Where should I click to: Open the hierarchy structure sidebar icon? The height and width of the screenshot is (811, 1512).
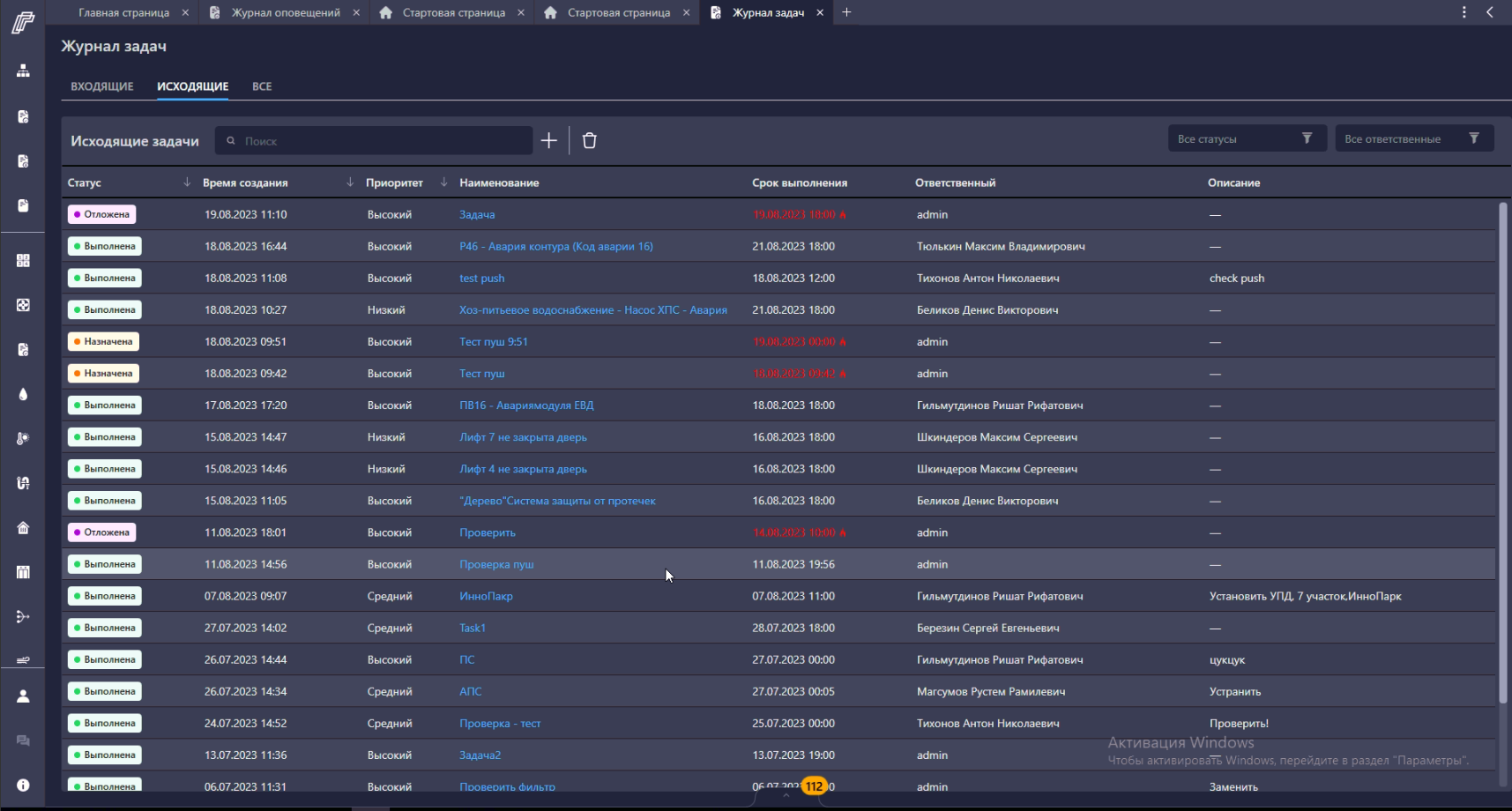23,71
